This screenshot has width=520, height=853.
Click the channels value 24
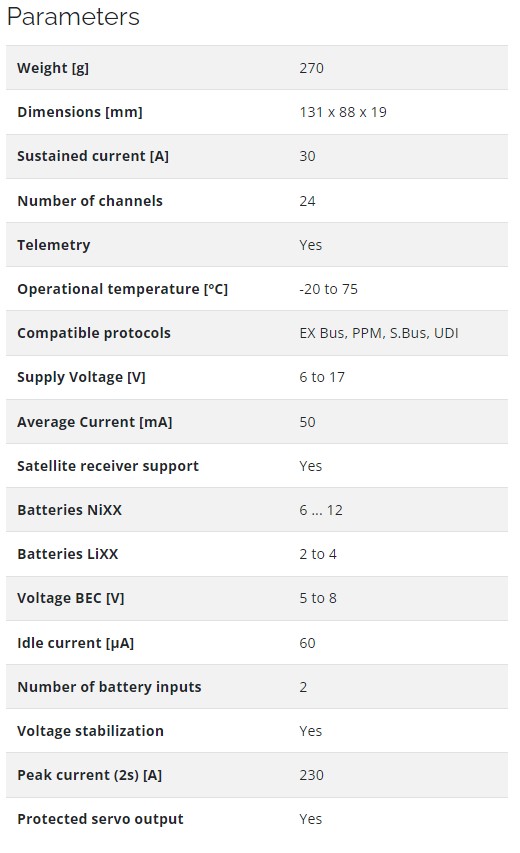[307, 201]
